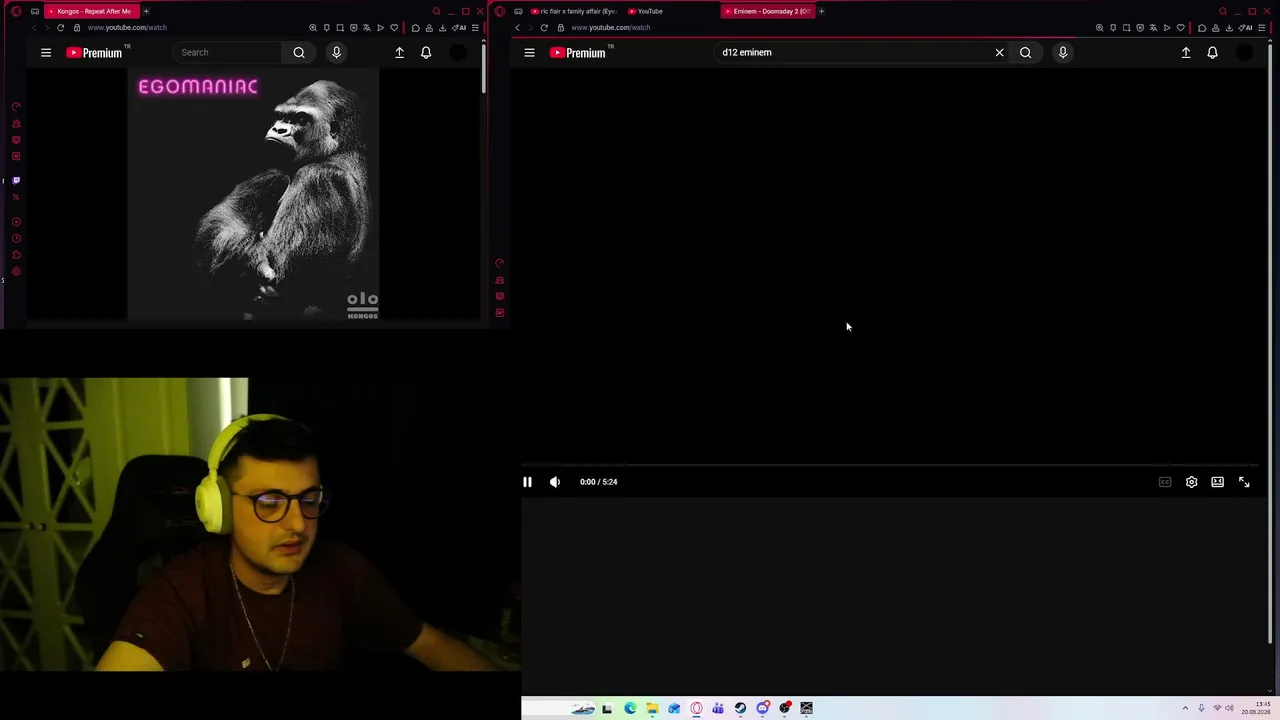This screenshot has width=1280, height=720.
Task: Mute the right window video volume
Action: pos(555,482)
